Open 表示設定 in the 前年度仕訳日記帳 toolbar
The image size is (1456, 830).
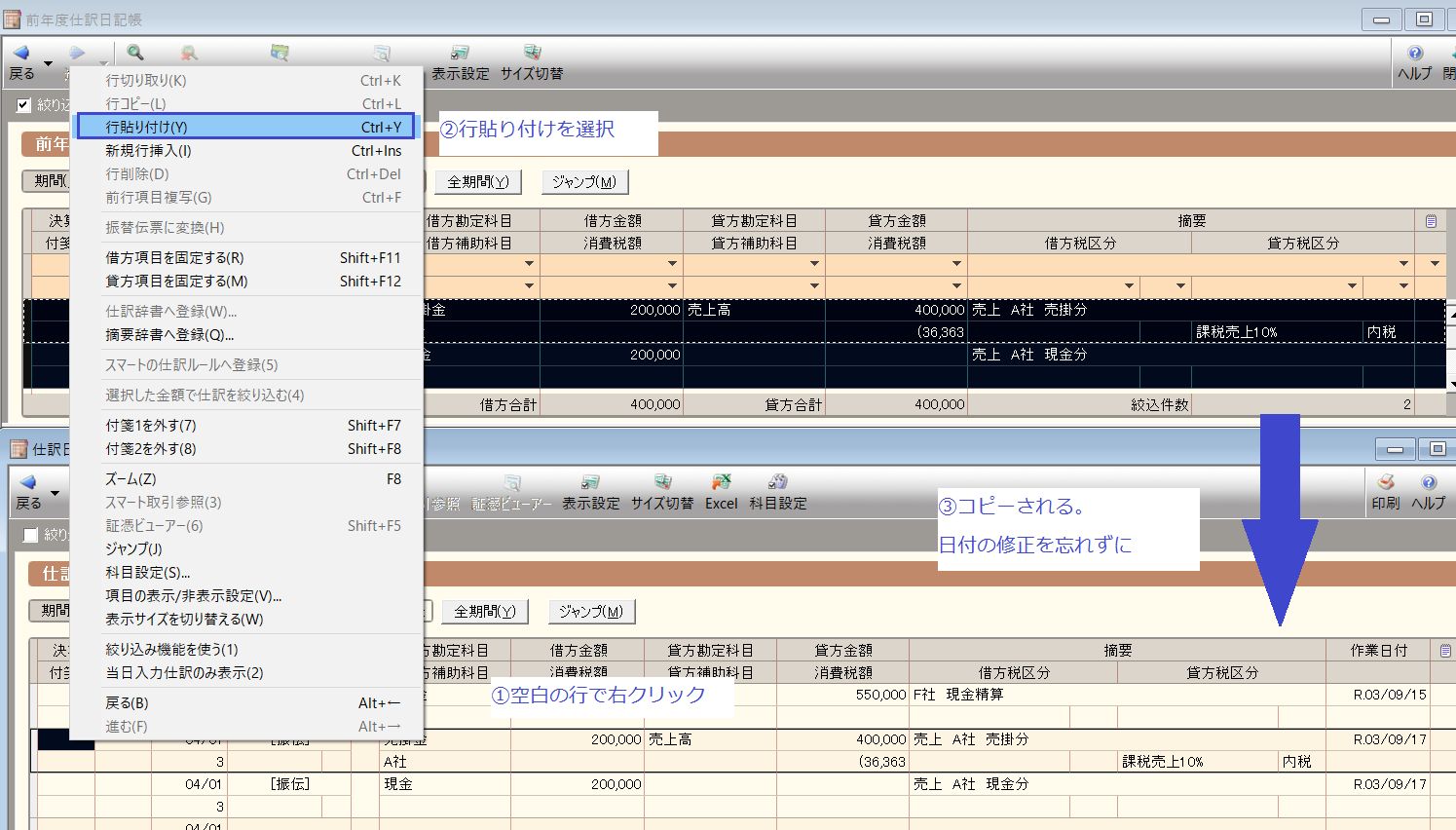coord(461,62)
